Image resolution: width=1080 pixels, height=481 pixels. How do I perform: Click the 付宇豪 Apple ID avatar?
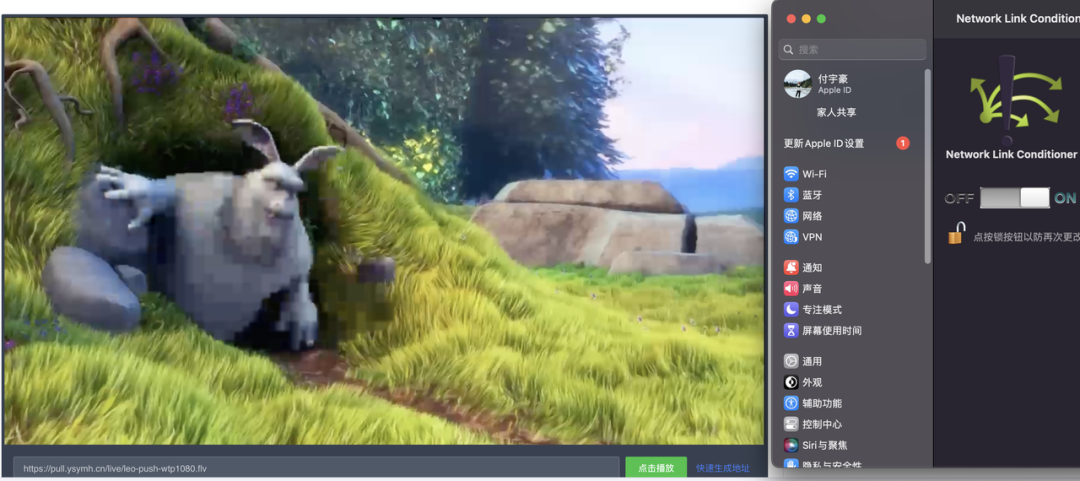pyautogui.click(x=798, y=84)
